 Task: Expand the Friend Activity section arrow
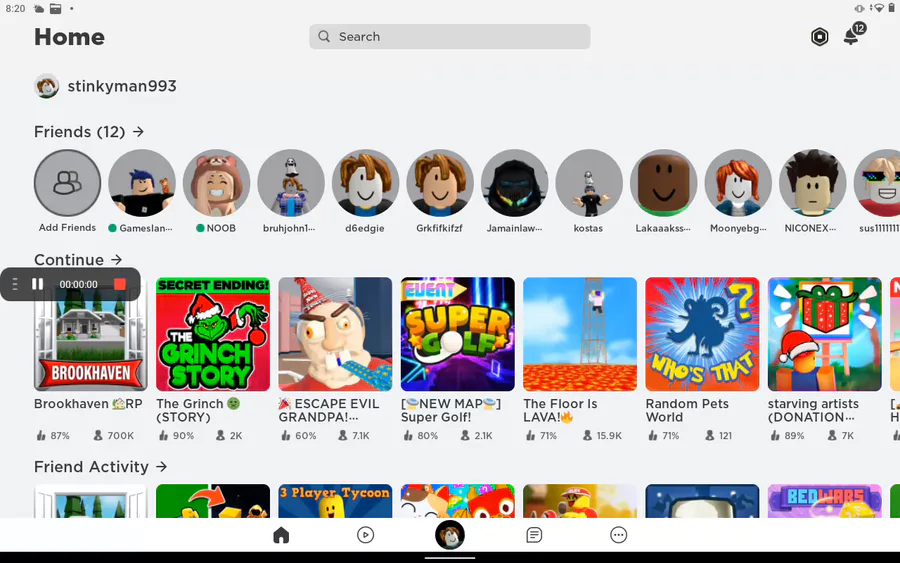coord(162,467)
